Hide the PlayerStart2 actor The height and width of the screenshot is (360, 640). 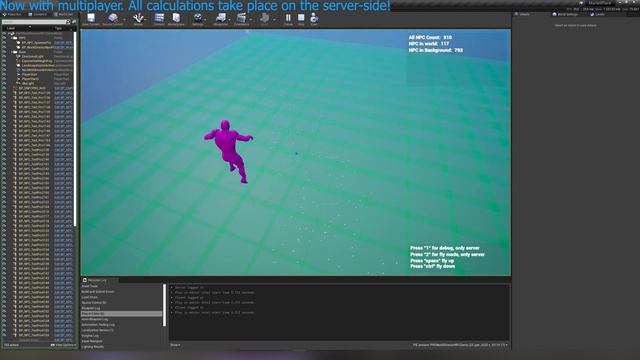4,79
